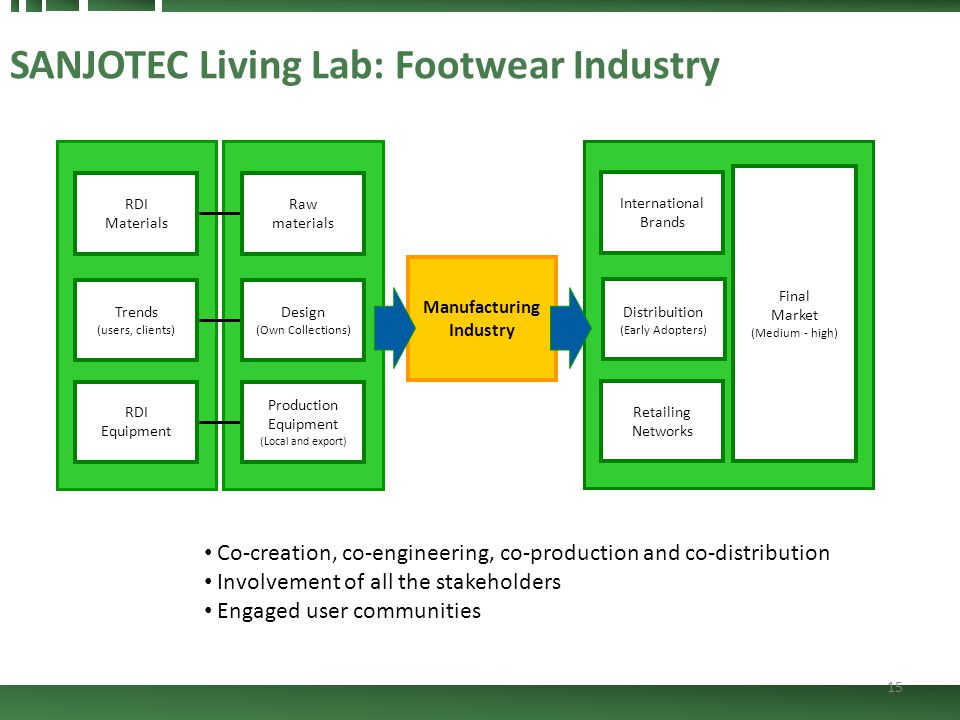Select the Production Equipment box
Screen dimensions: 960x720
(303, 421)
